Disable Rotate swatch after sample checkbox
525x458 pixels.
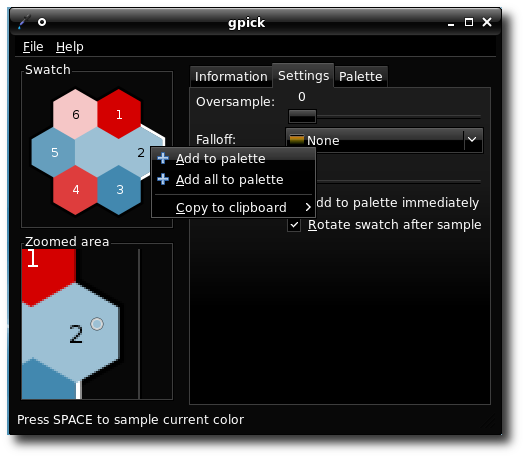pyautogui.click(x=294, y=225)
